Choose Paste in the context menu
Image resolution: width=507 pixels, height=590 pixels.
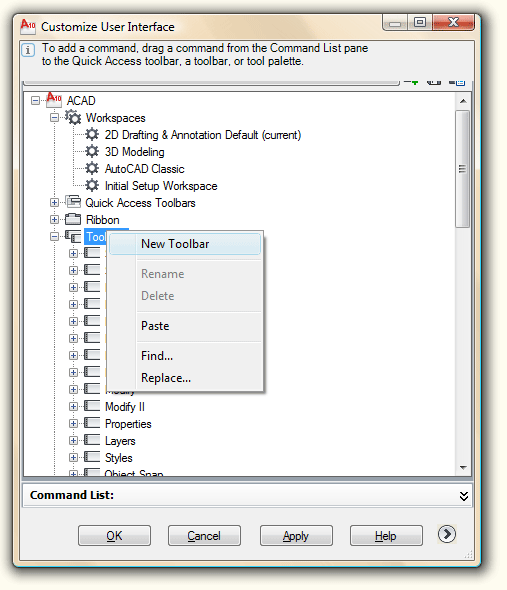[x=185, y=326]
